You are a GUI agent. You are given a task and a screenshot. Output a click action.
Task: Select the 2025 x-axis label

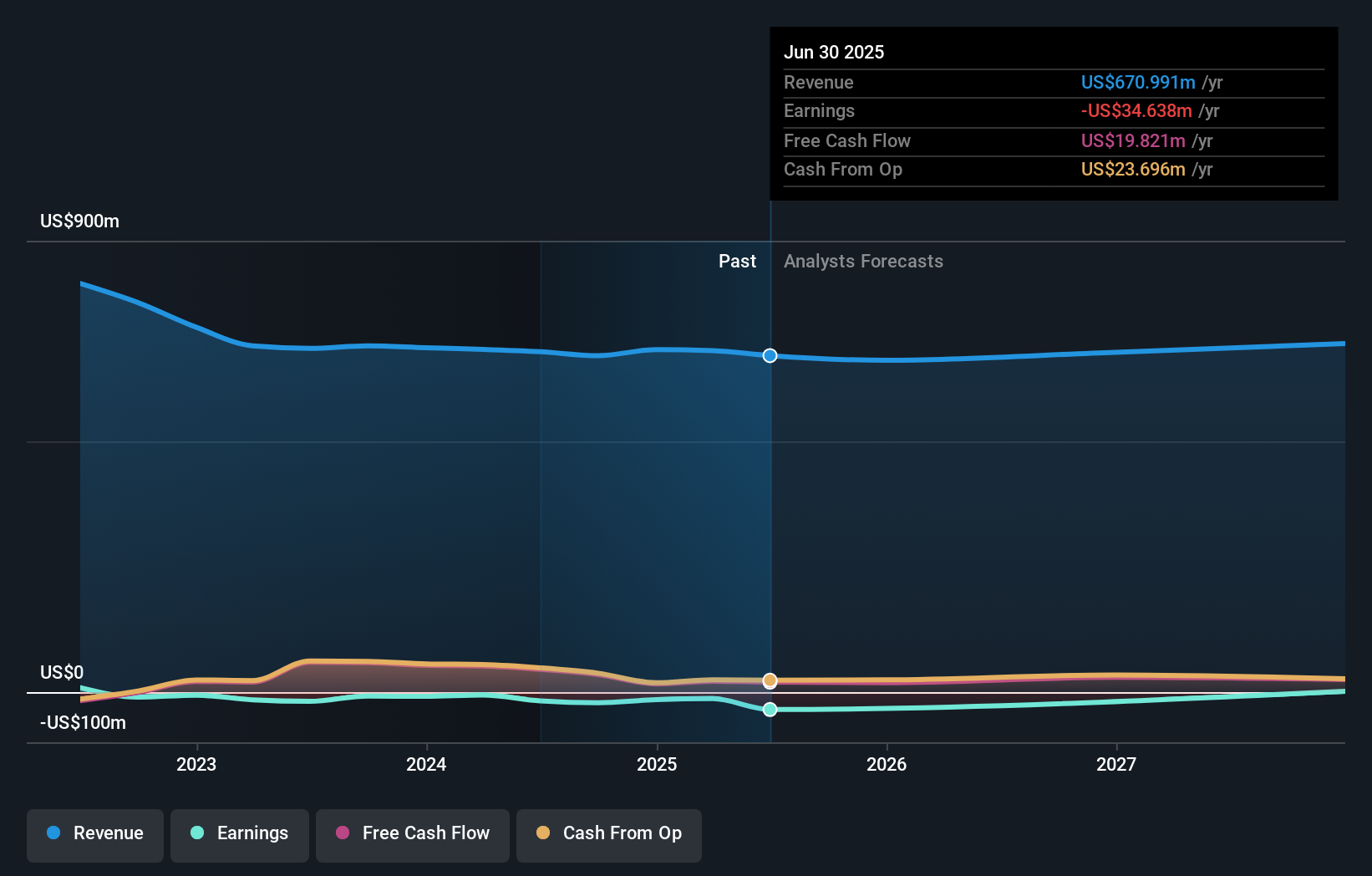tap(657, 764)
